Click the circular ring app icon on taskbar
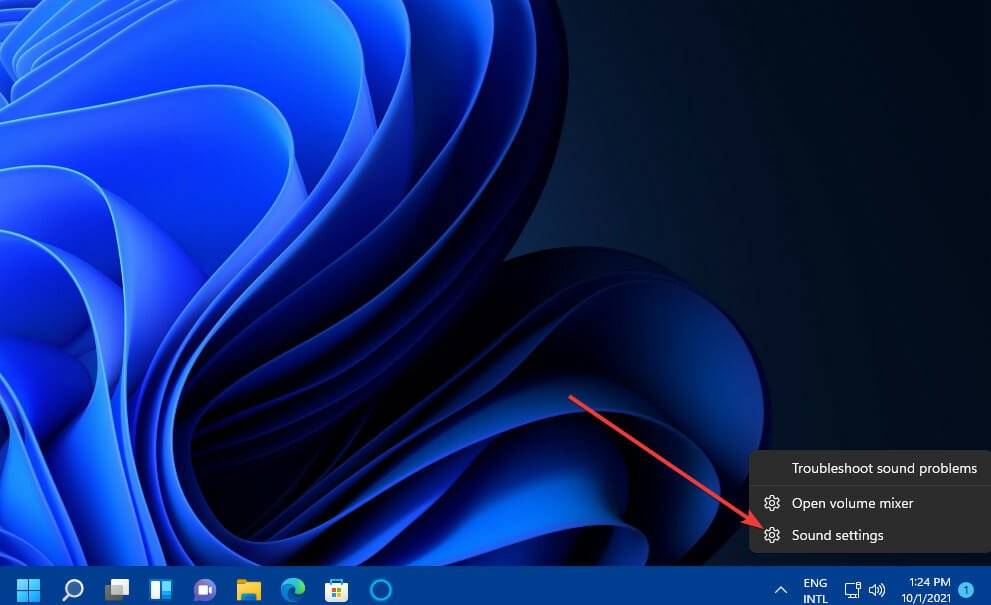991x605 pixels. (x=379, y=588)
